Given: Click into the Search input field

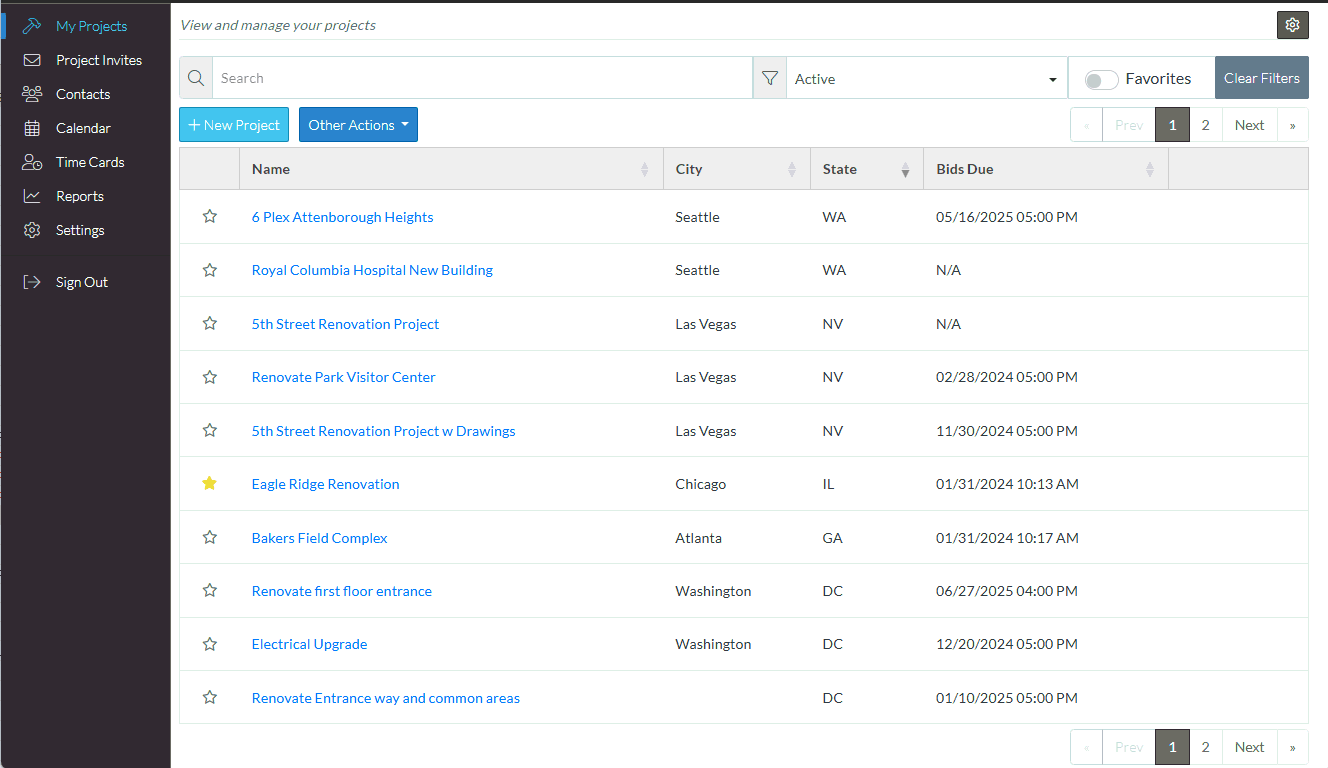Looking at the screenshot, I should click(x=482, y=78).
